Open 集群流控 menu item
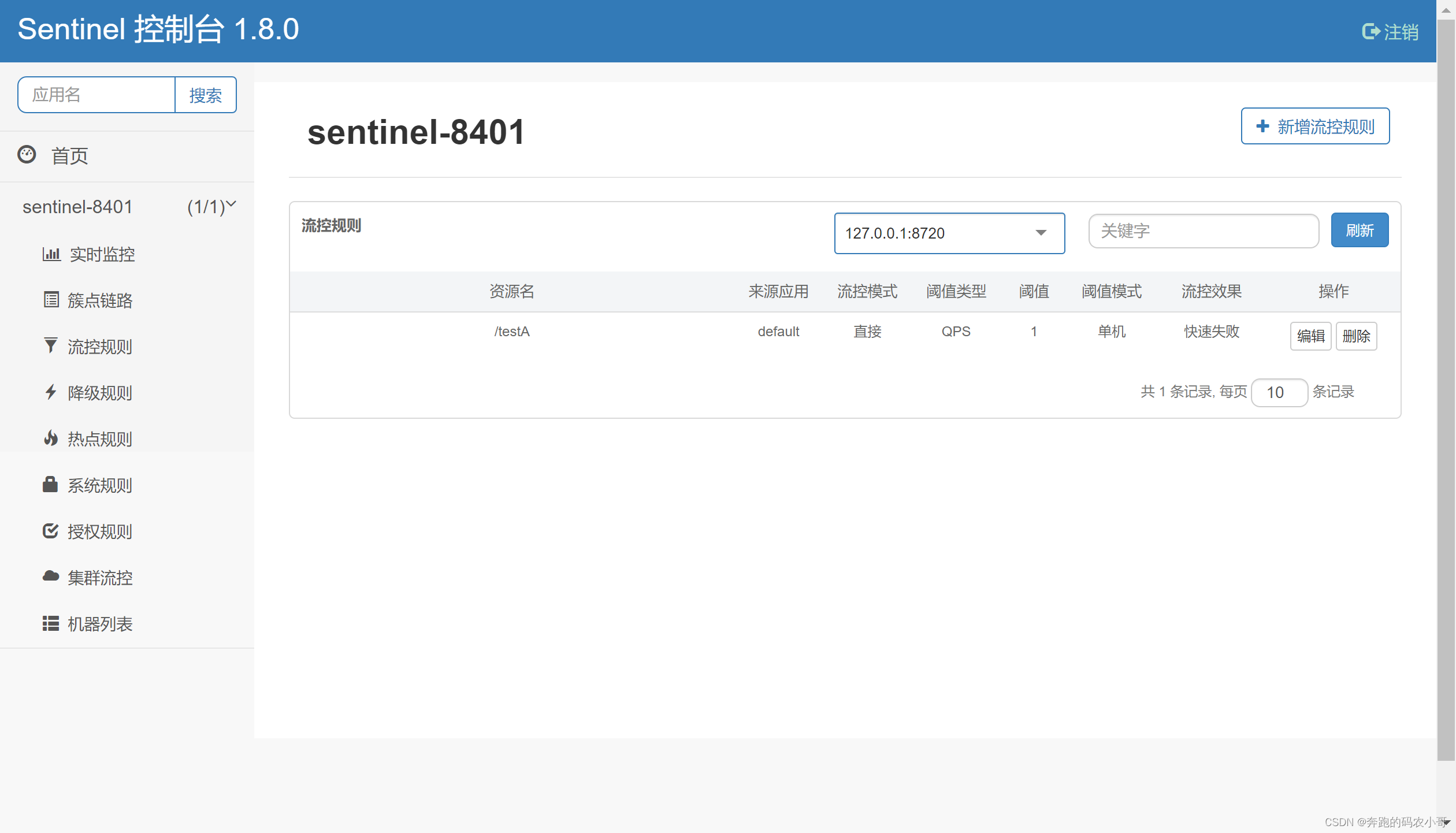This screenshot has width=1456, height=833. coord(100,578)
